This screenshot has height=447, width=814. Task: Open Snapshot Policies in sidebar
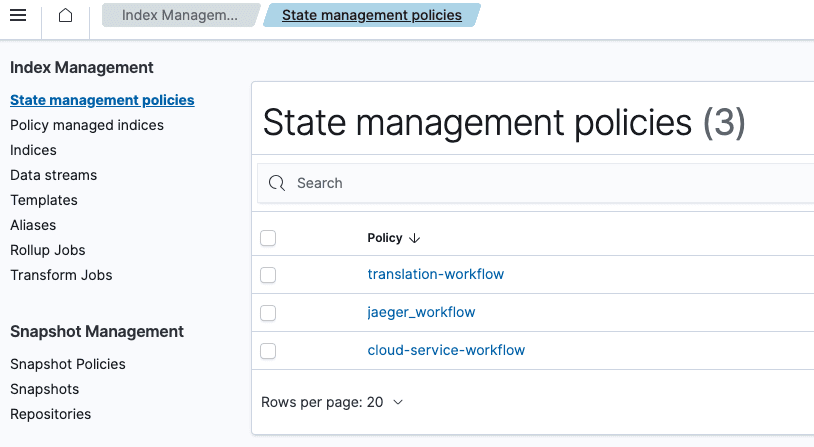point(68,364)
